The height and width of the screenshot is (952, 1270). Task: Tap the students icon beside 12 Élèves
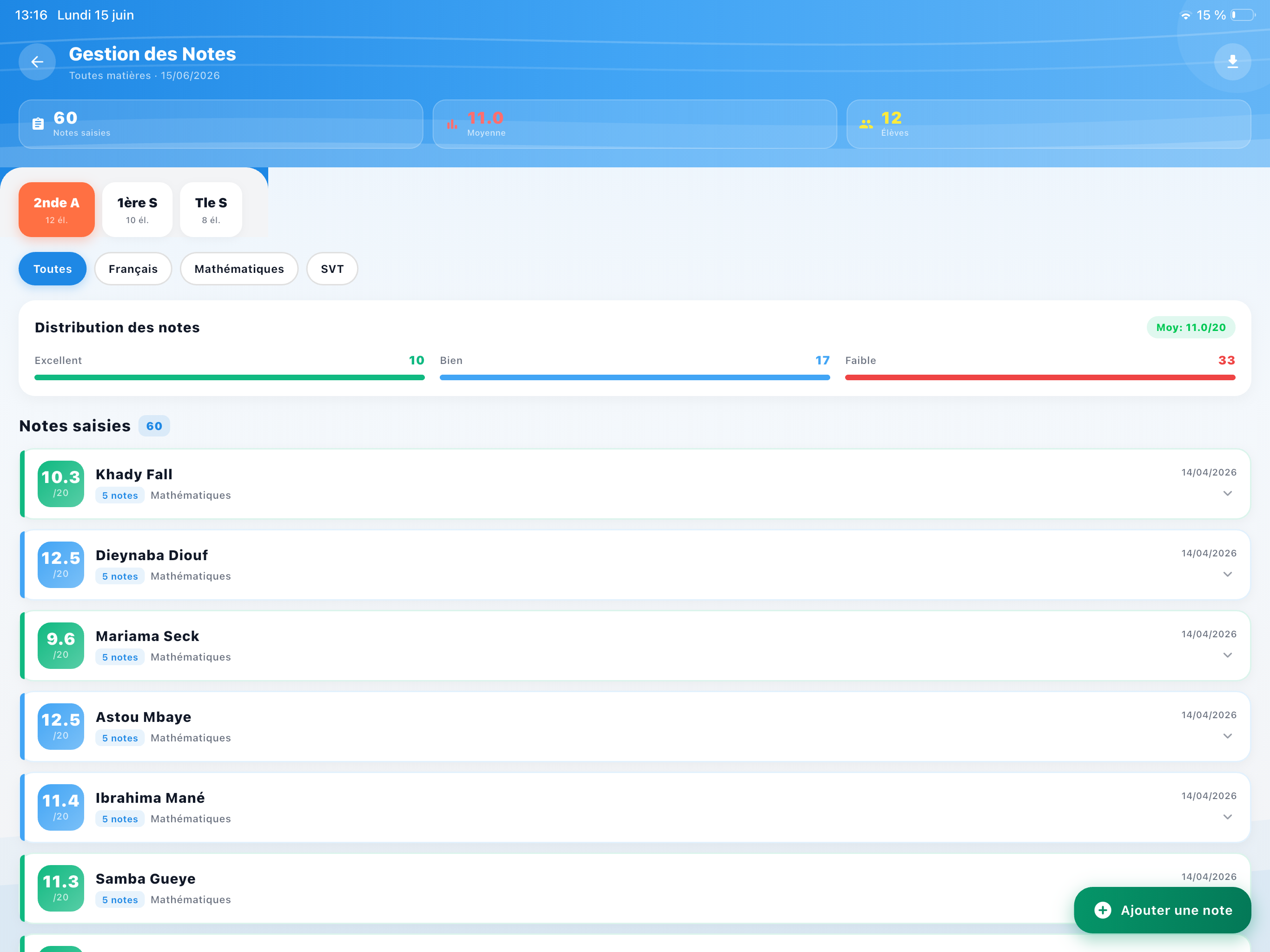866,124
